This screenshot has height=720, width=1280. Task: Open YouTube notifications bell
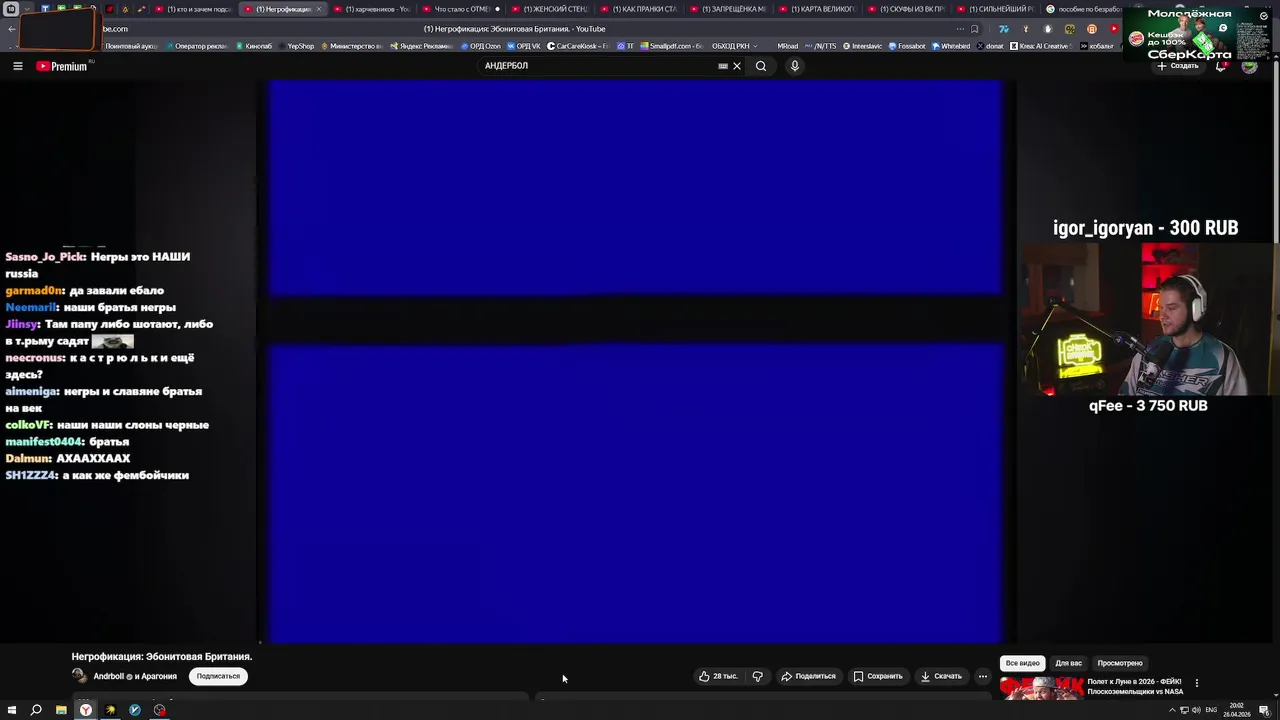(1221, 66)
